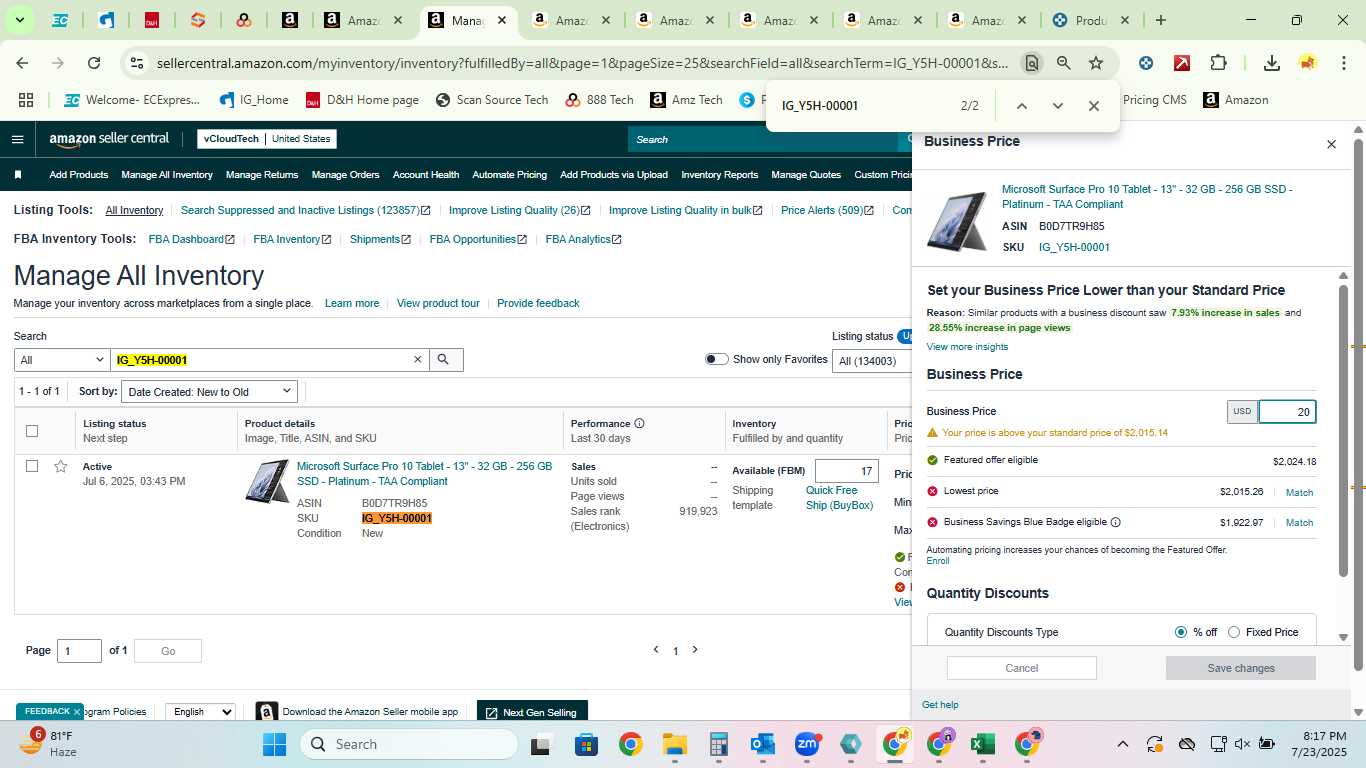Viewport: 1366px width, 768px height.
Task: Open the bookmarks apps grid icon
Action: pyautogui.click(x=26, y=100)
